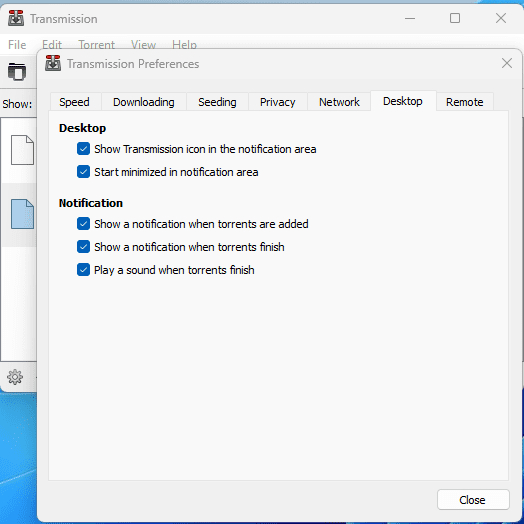Click the Close button in Preferences

pyautogui.click(x=473, y=500)
